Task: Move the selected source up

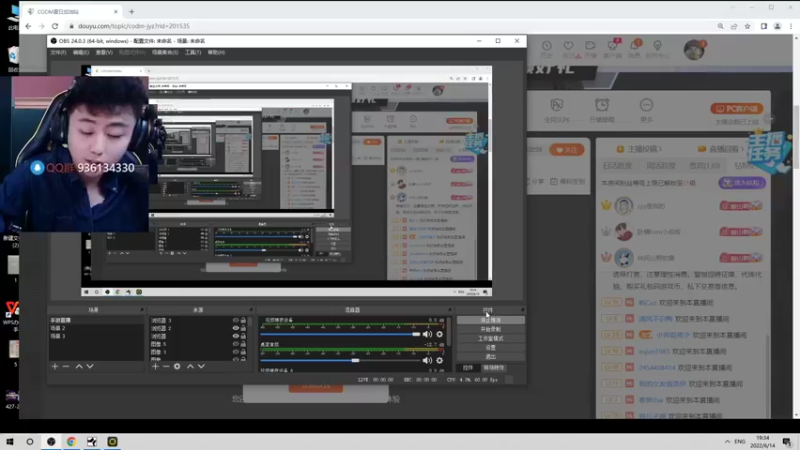Action: [x=190, y=366]
